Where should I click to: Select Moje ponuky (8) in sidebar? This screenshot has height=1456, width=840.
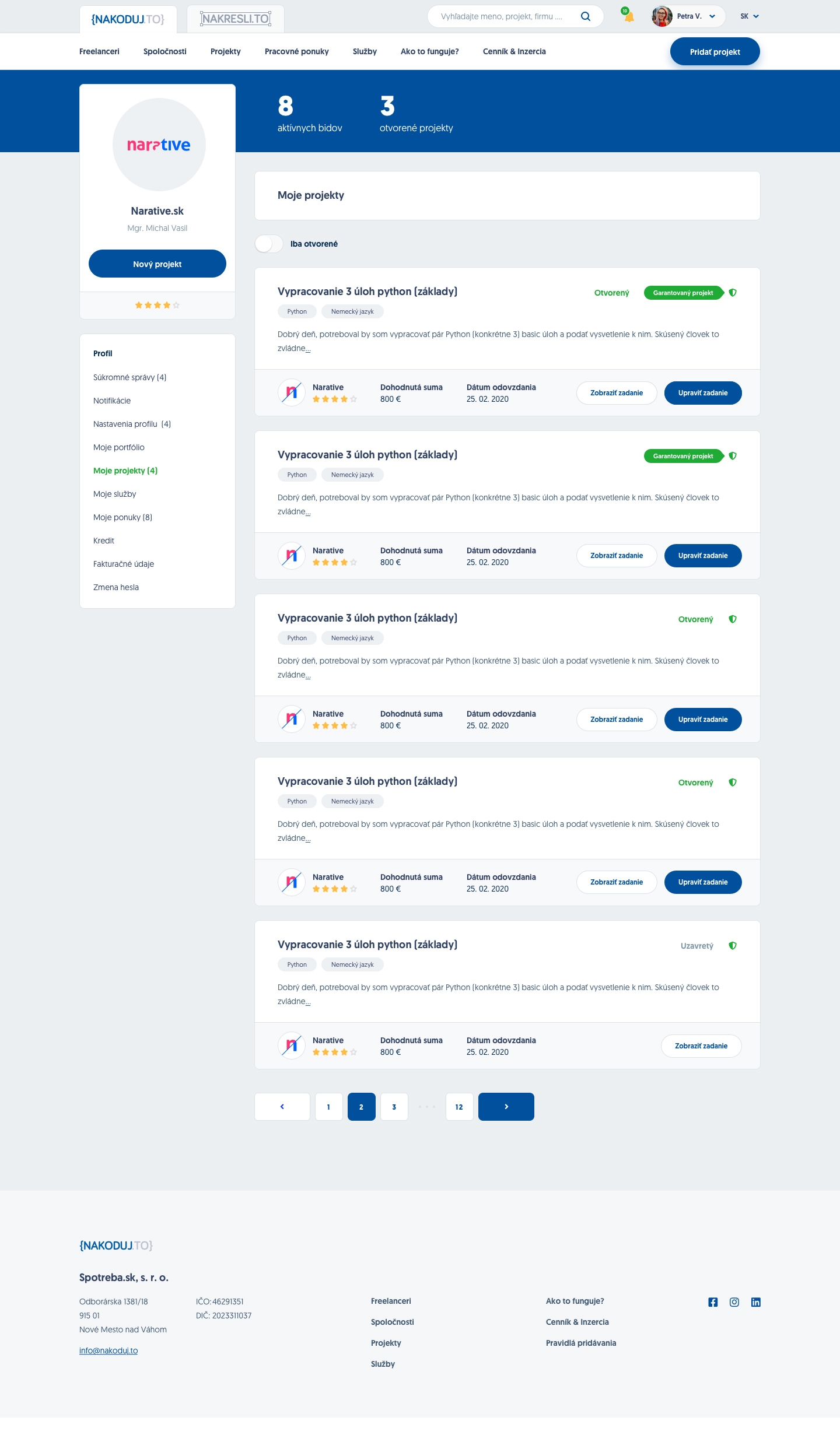123,517
